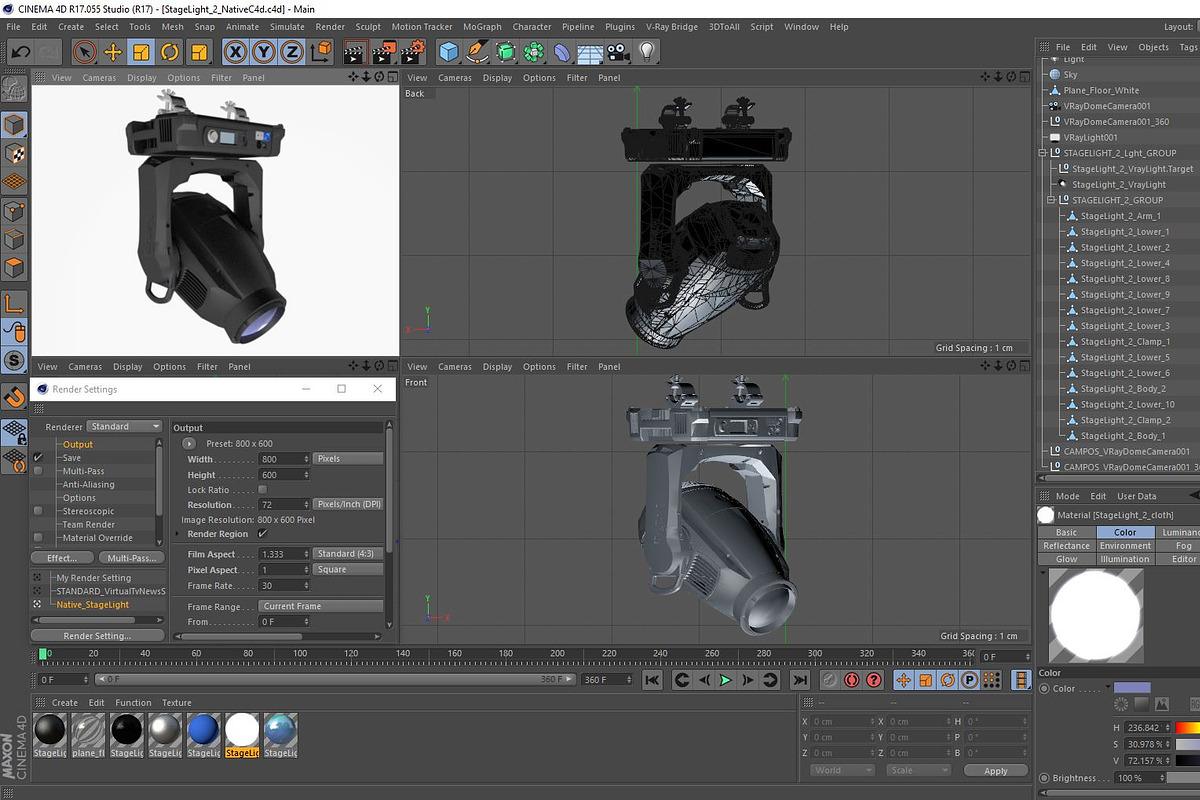Screen dimensions: 1200x800
Task: Toggle the Save checkbox in Render Settings
Action: click(38, 457)
